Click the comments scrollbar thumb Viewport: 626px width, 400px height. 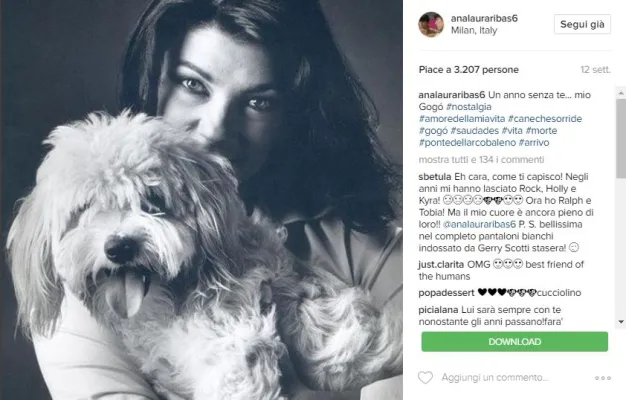point(621,138)
